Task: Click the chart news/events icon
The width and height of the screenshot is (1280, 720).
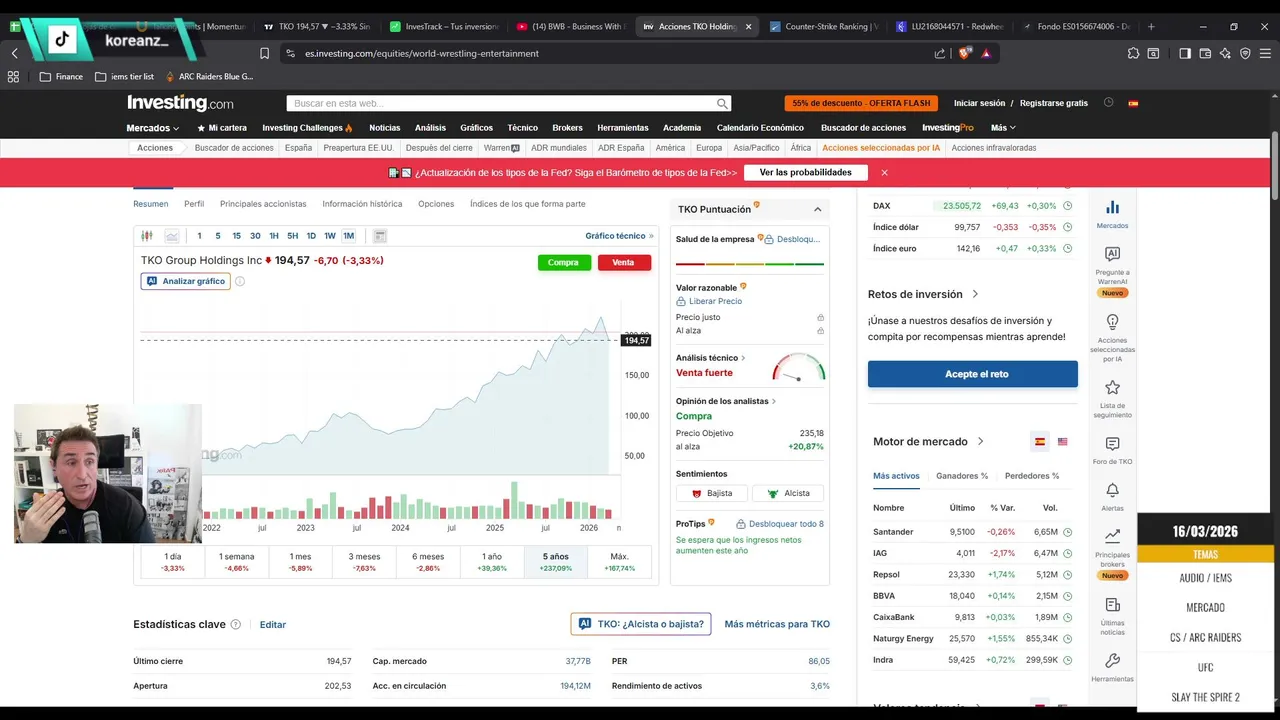Action: pyautogui.click(x=379, y=236)
